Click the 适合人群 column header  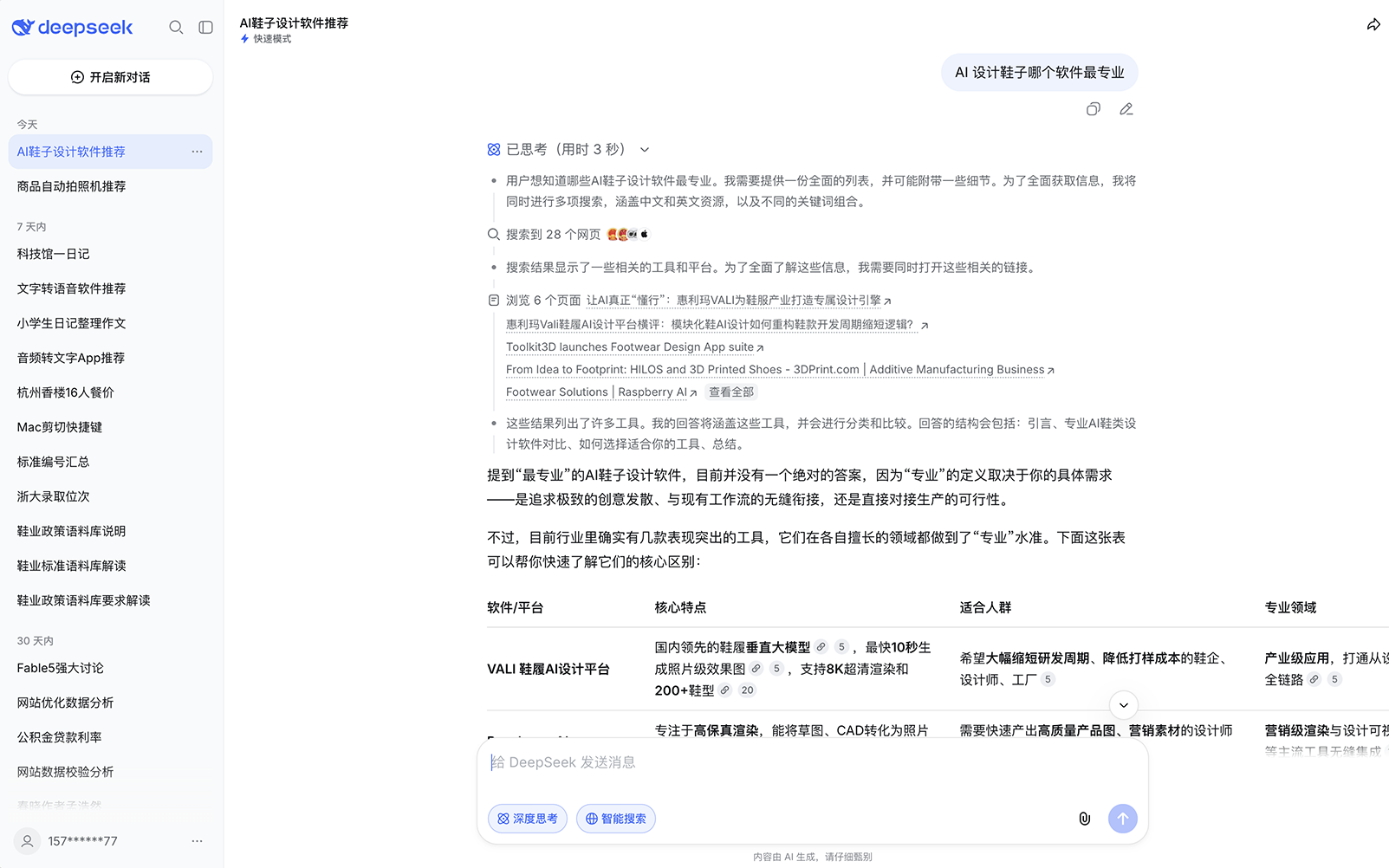pos(985,607)
